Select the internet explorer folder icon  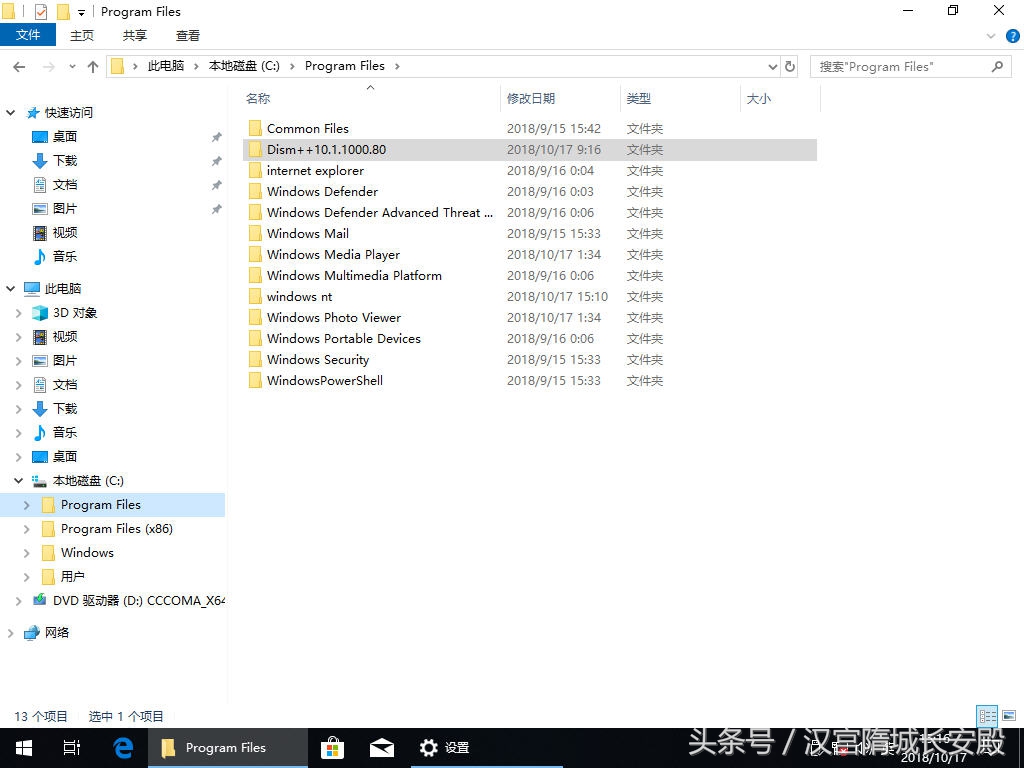click(x=255, y=171)
